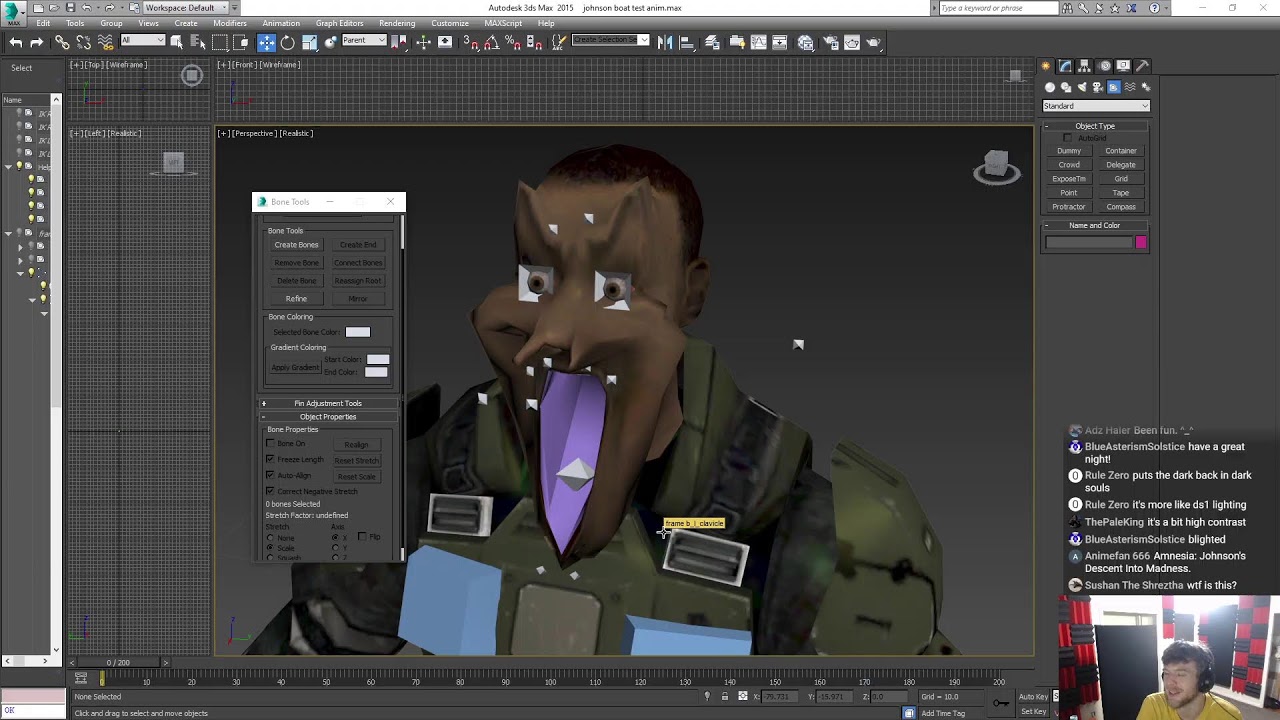Screen dimensions: 1280x720
Task: Collapse the Object Type rollout
Action: pos(1095,126)
